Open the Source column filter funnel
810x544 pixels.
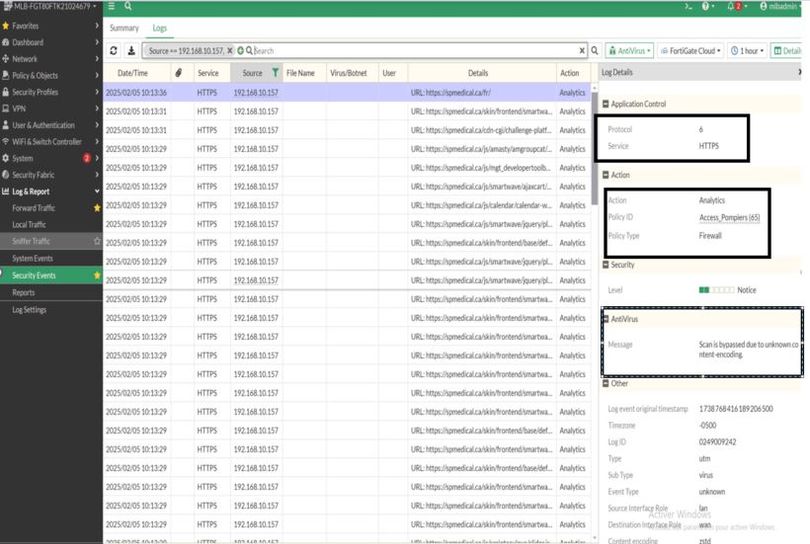pos(275,72)
